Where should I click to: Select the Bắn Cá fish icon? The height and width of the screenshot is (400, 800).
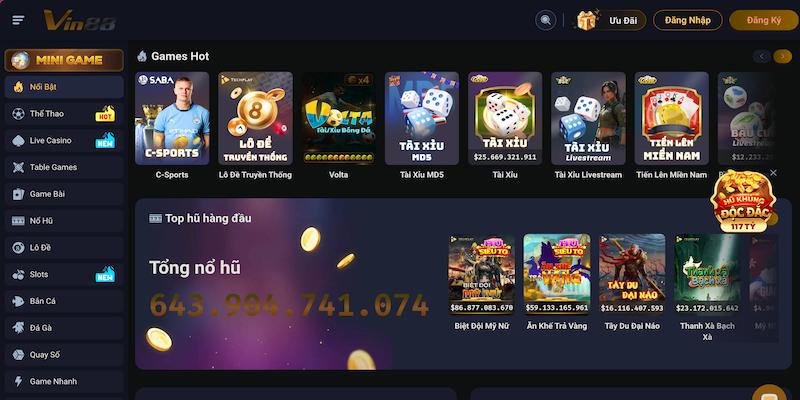(x=18, y=302)
